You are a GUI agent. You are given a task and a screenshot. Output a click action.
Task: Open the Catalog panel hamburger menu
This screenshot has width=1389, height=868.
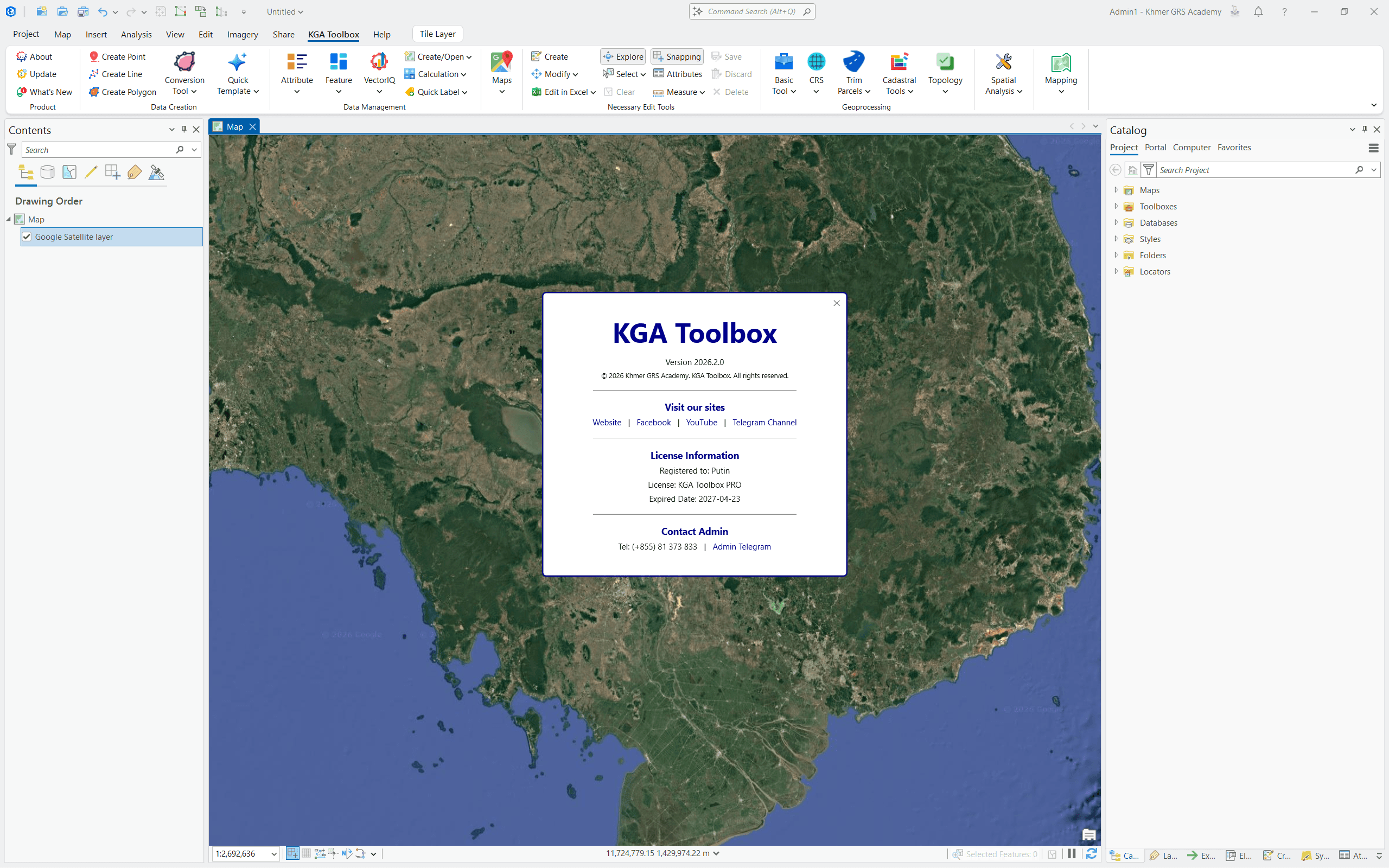(x=1373, y=148)
